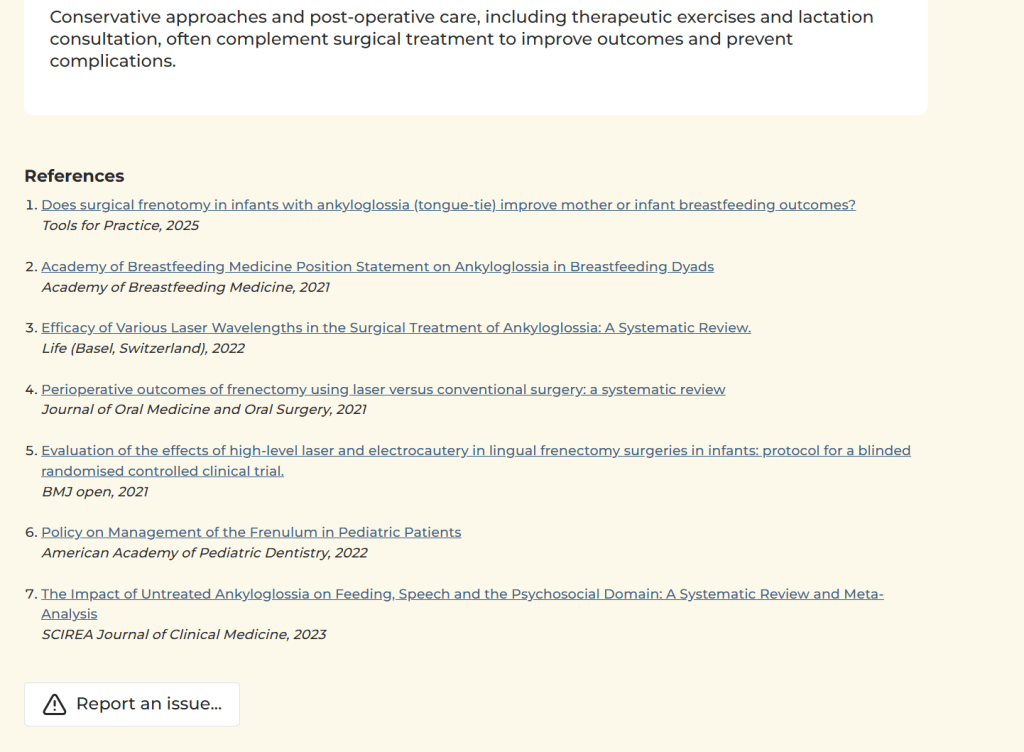1024x752 pixels.
Task: Click 'SCIREA Journal of Clinical Medicine, 2023' text
Action: [184, 635]
